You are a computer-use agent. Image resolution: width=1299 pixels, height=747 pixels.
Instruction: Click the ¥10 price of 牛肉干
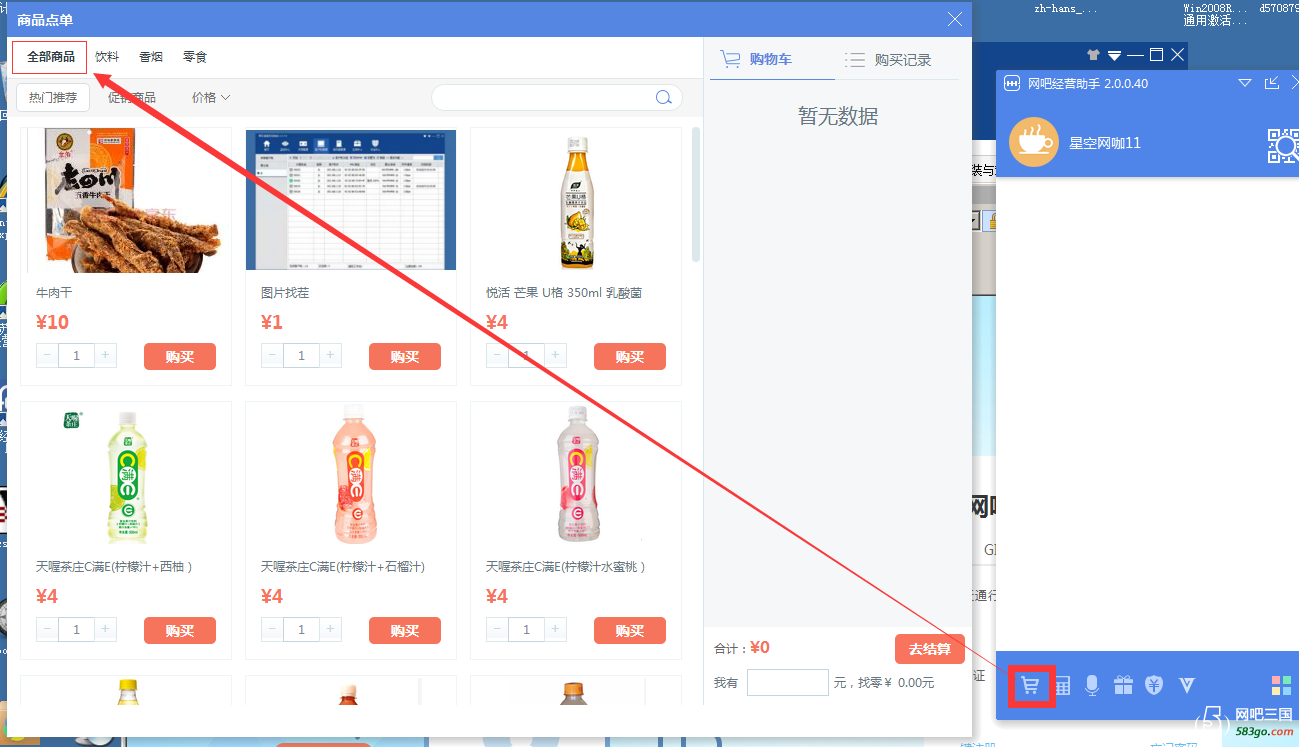click(52, 322)
